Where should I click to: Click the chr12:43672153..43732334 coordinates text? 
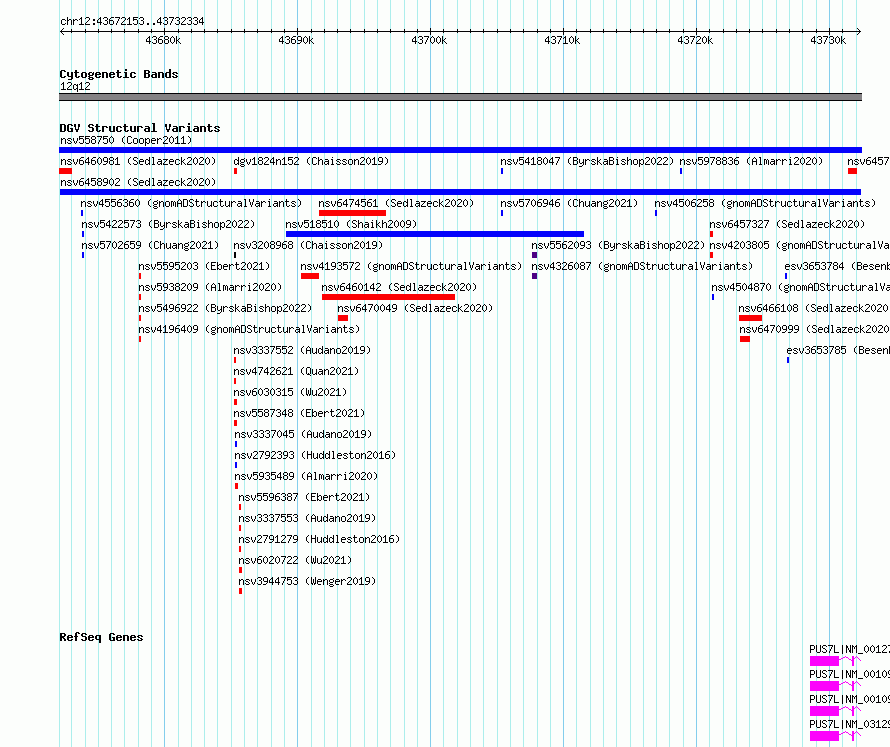132,22
